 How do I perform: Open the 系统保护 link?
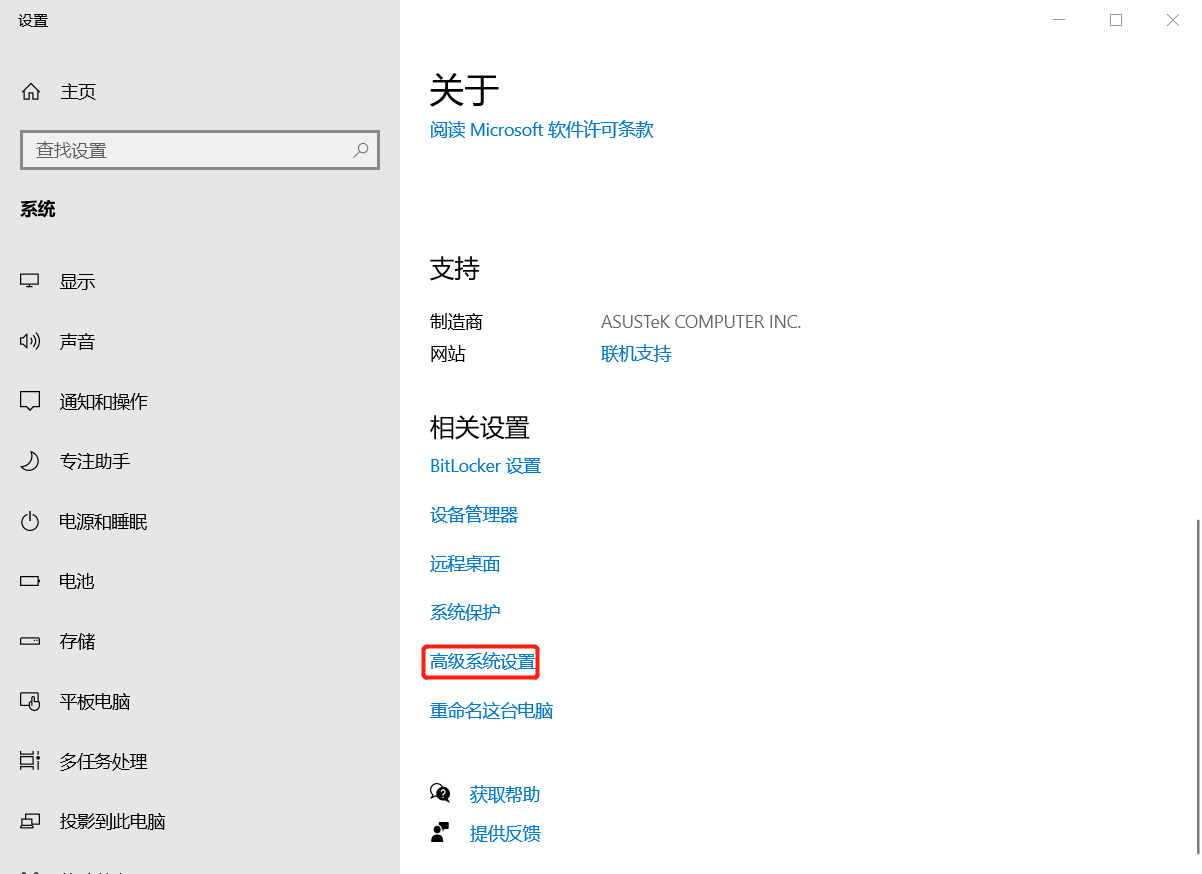[465, 612]
